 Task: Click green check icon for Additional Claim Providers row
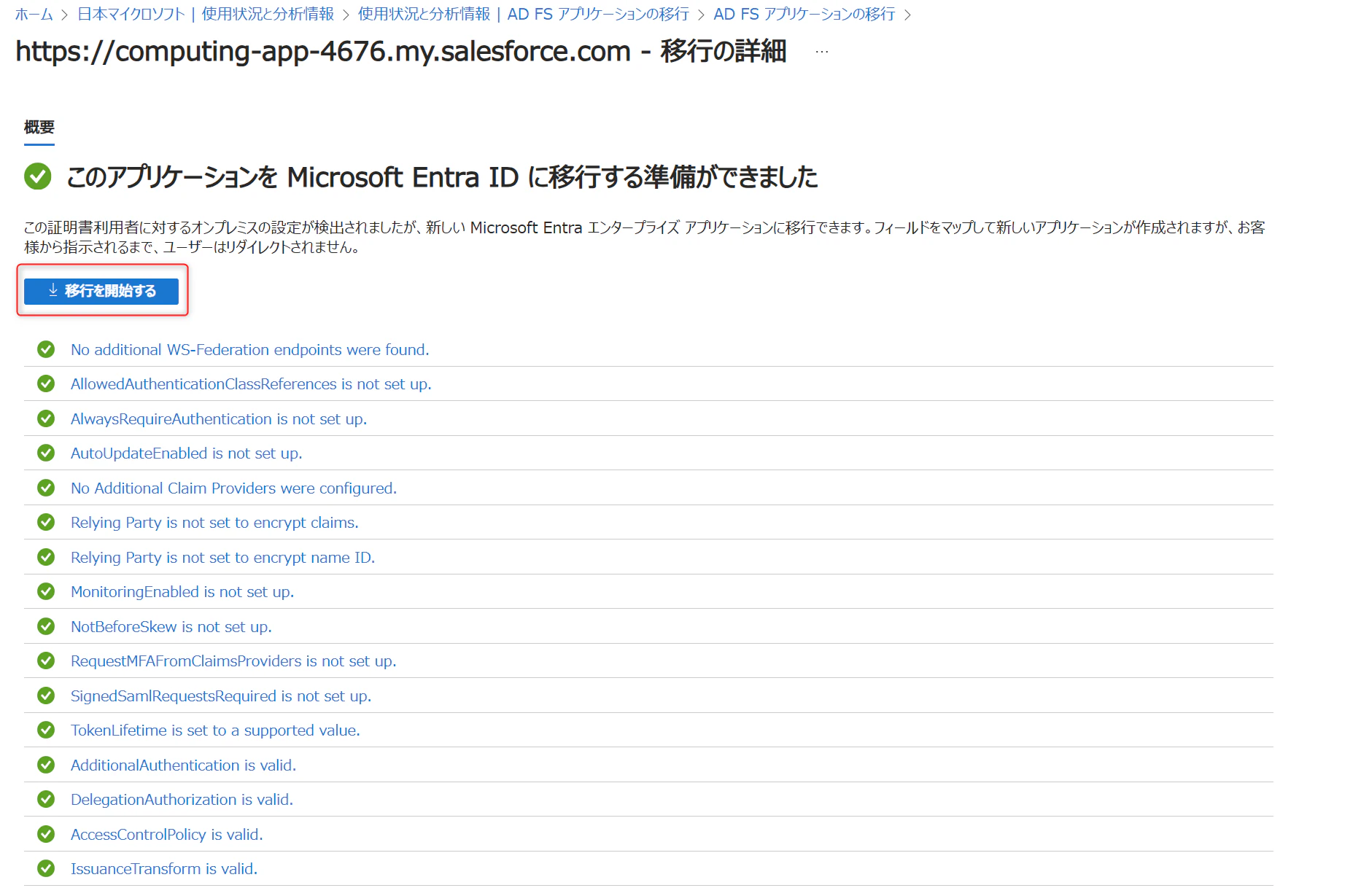(x=46, y=488)
